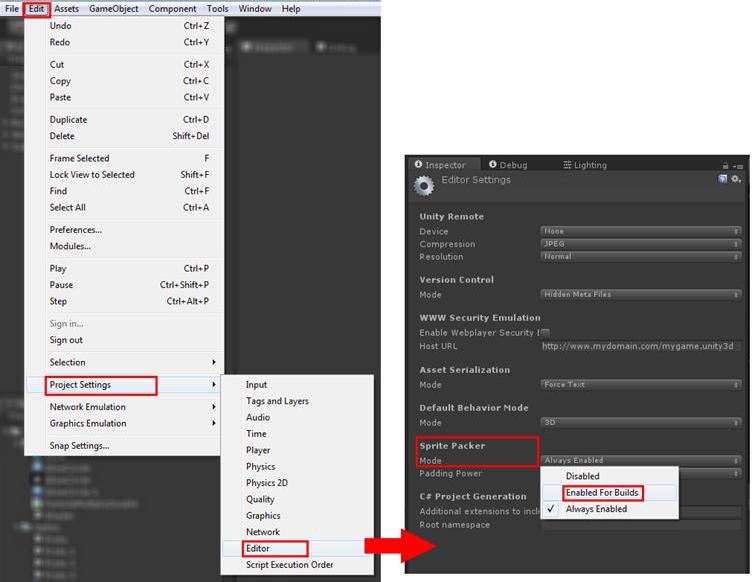Viewport: 755px width, 582px height.
Task: Open Modules... from Edit menu
Action: tap(125, 246)
